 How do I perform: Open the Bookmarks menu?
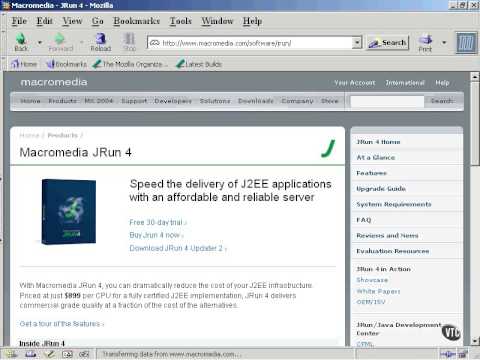coord(136,21)
